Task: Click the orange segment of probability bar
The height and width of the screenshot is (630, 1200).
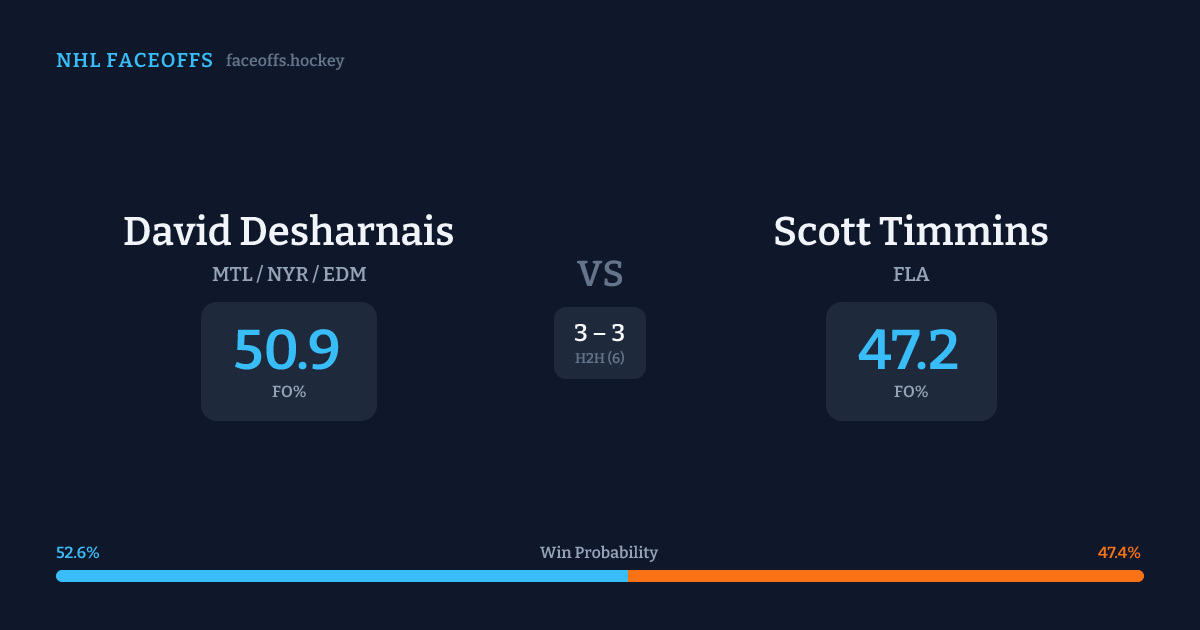Action: (885, 576)
